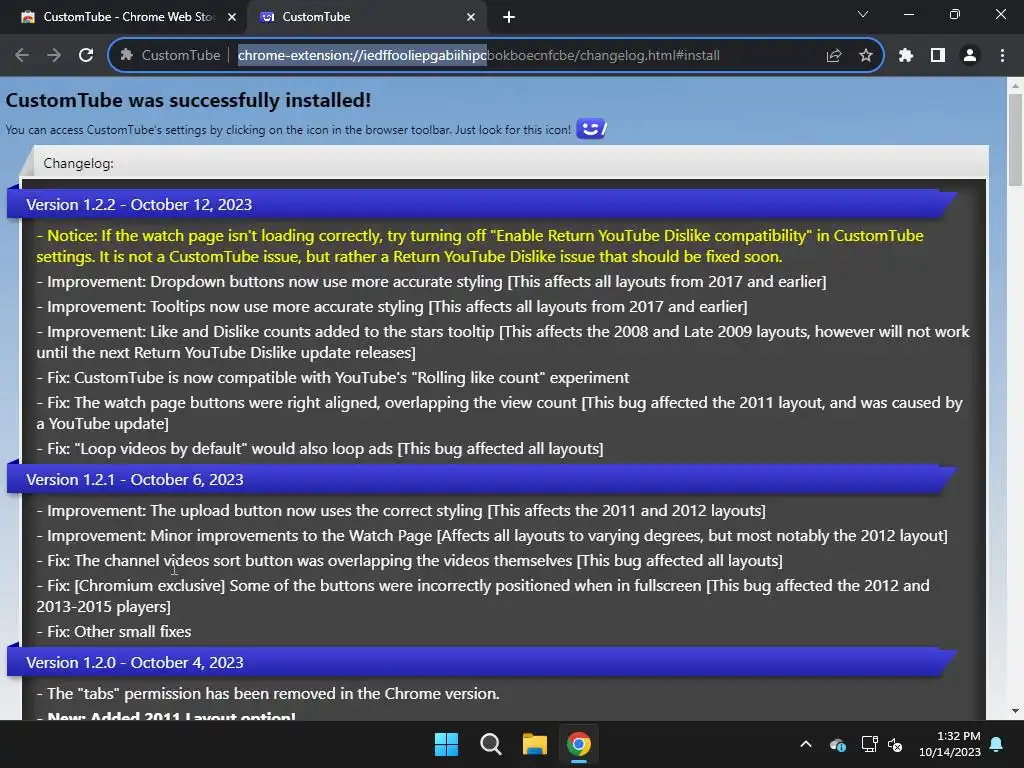Reload the CustomTube changelog page
This screenshot has width=1024, height=768.
click(x=86, y=56)
